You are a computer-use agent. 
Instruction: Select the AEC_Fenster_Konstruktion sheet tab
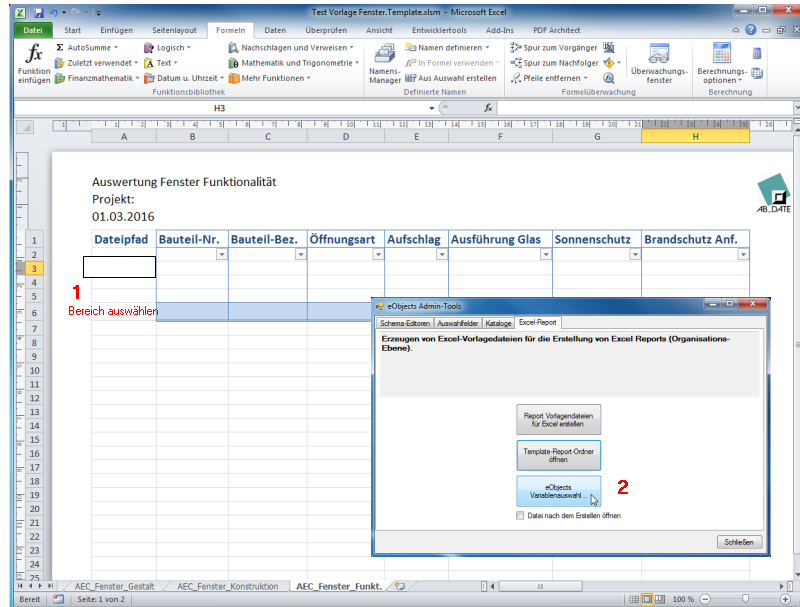point(228,587)
